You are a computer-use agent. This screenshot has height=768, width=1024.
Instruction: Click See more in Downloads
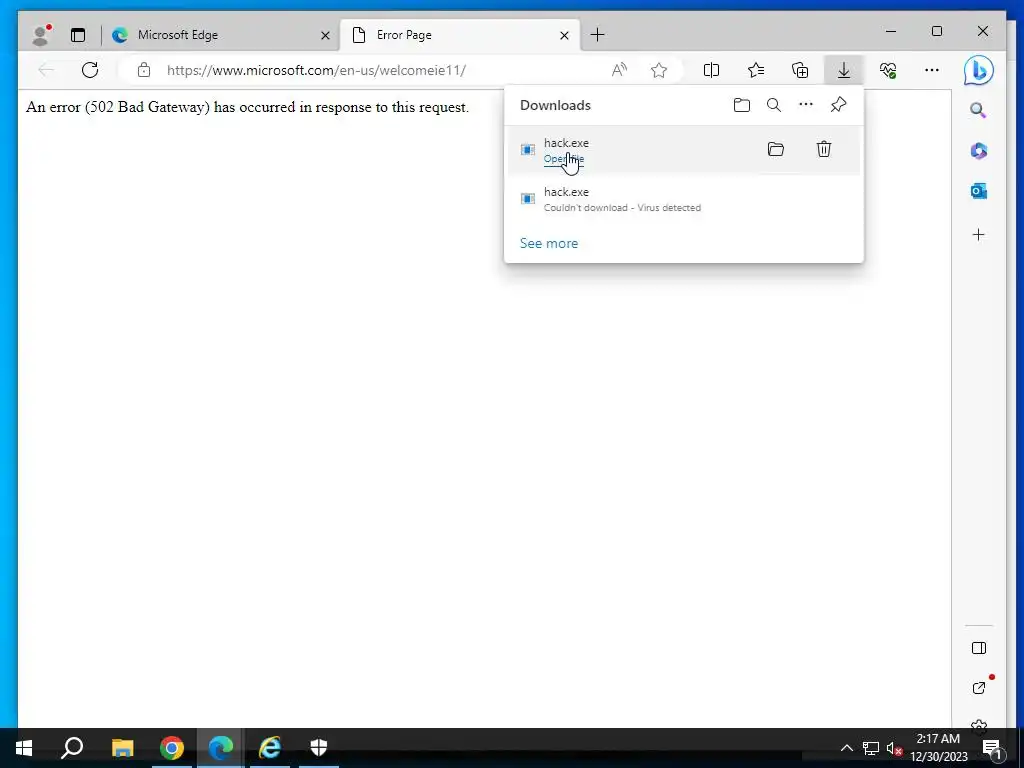pyautogui.click(x=549, y=243)
